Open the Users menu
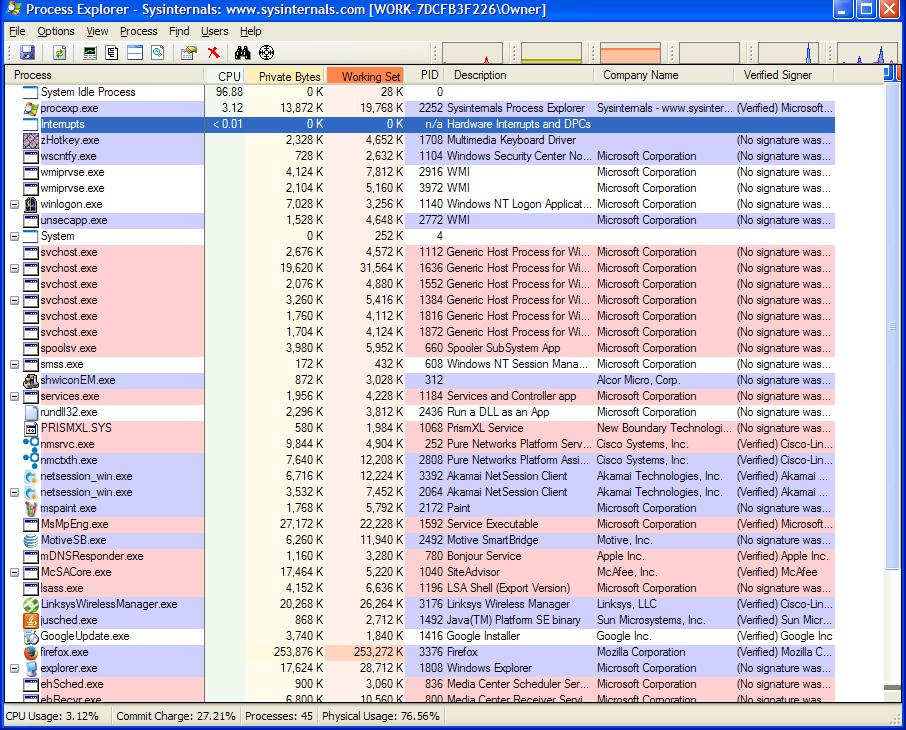The width and height of the screenshot is (906, 730). (x=214, y=31)
